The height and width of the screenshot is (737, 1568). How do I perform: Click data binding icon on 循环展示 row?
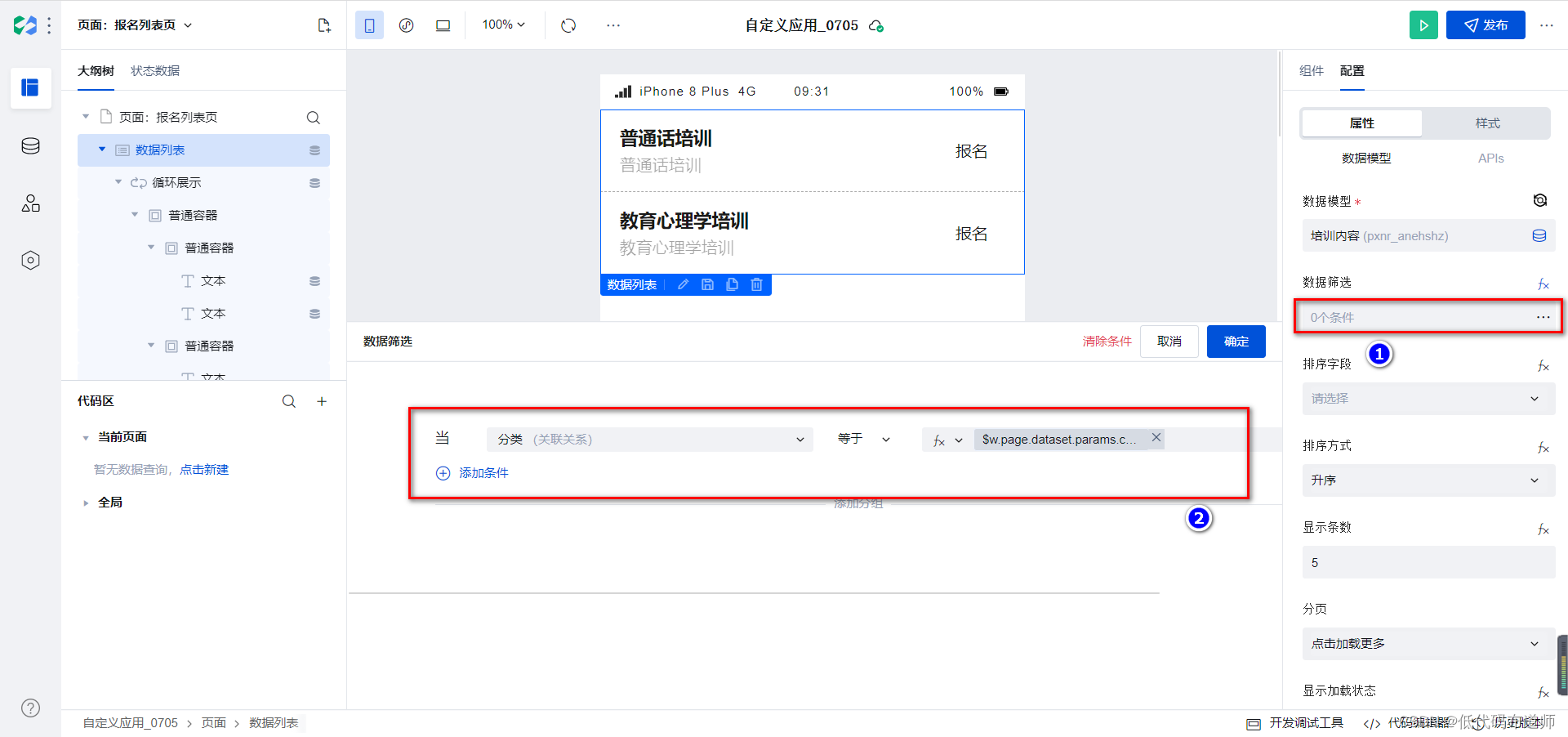[x=314, y=183]
